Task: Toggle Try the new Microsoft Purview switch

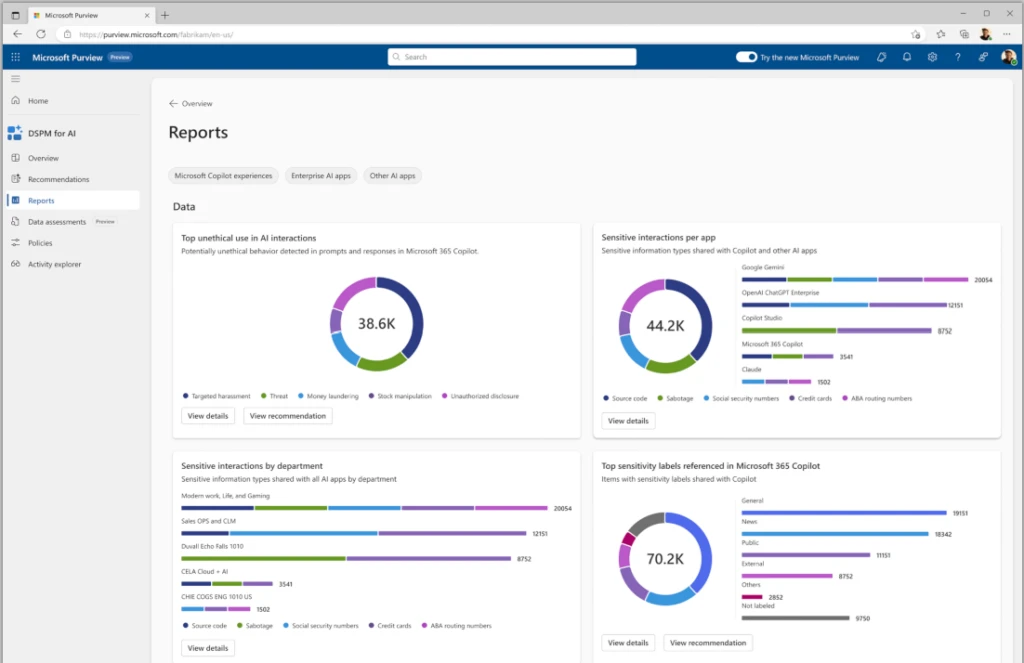Action: 745,57
